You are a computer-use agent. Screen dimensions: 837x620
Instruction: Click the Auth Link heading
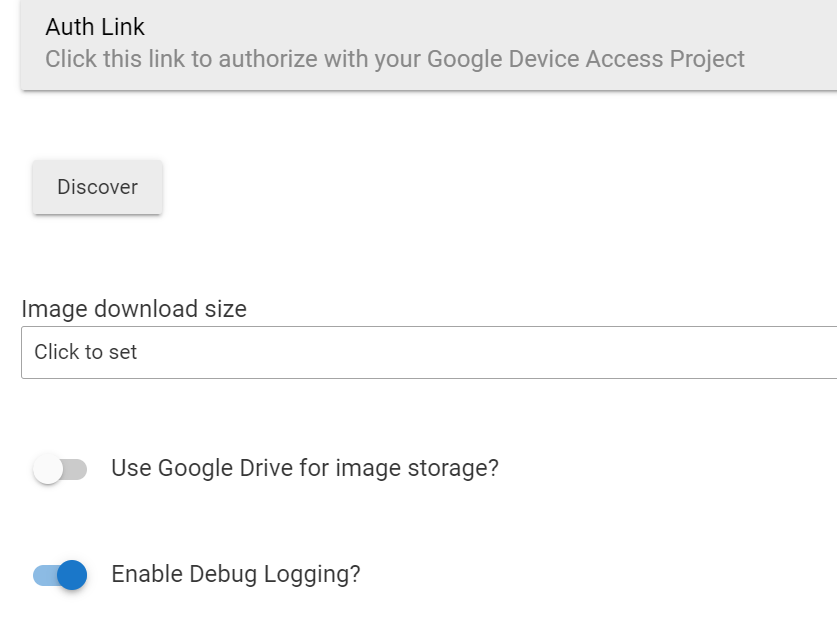tap(94, 27)
